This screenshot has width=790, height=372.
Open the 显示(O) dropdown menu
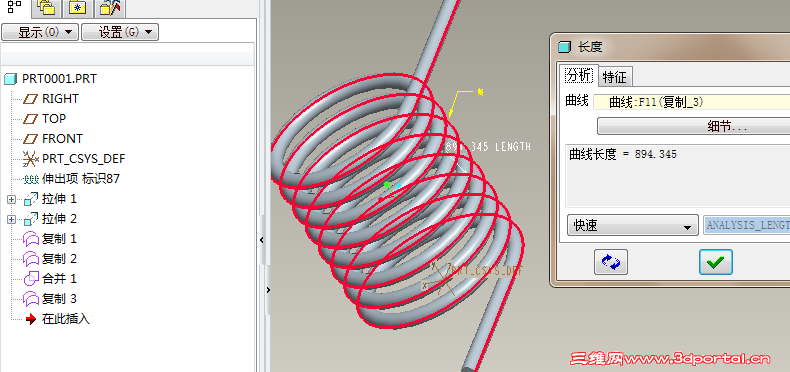40,32
